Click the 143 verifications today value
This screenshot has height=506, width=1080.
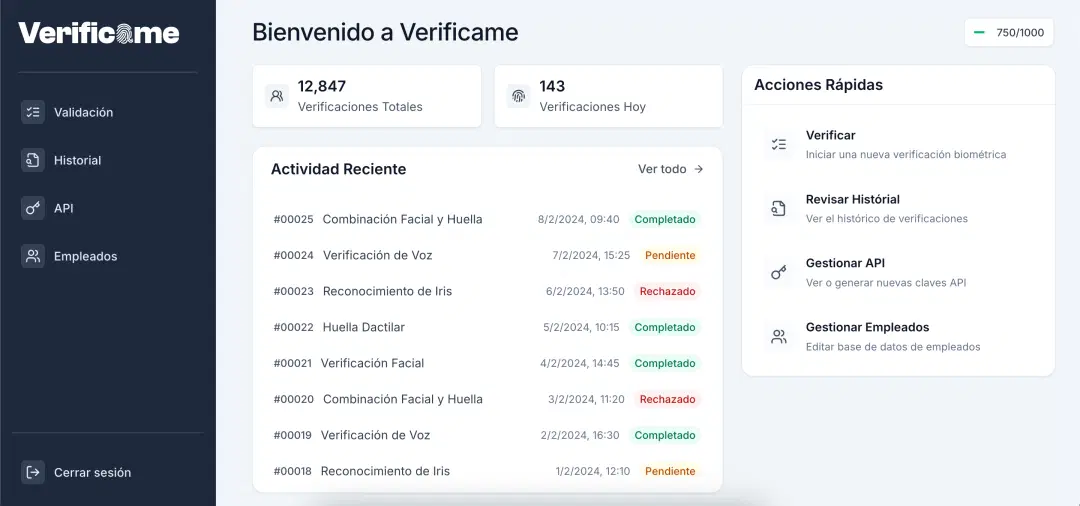[x=552, y=86]
